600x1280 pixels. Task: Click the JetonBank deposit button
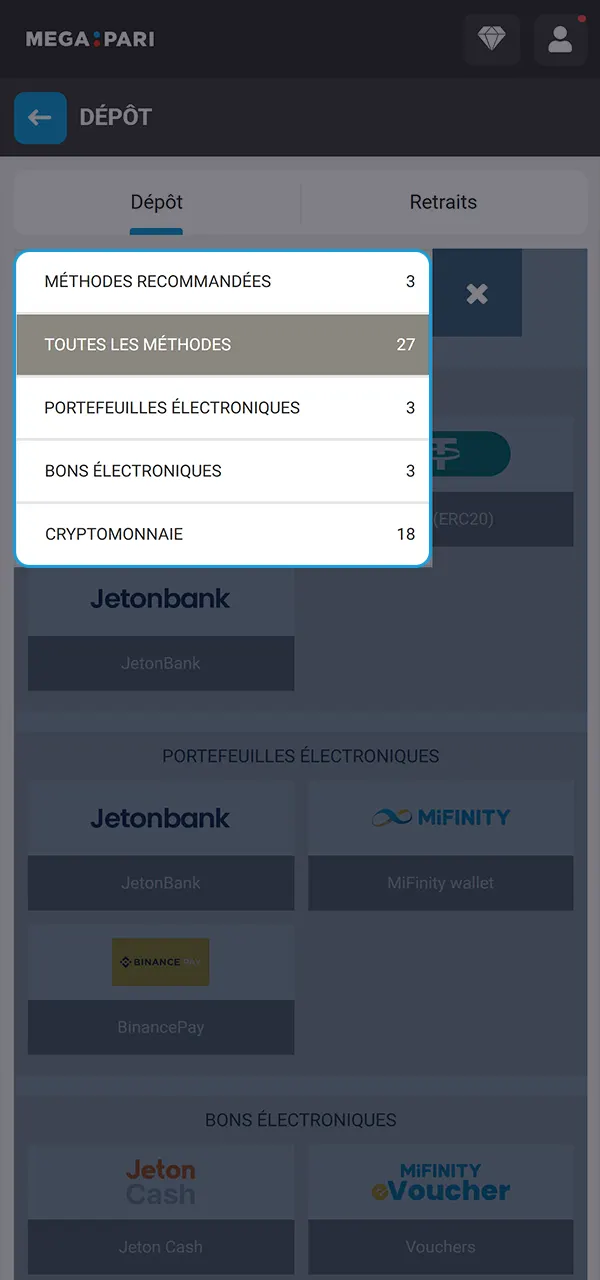click(160, 883)
